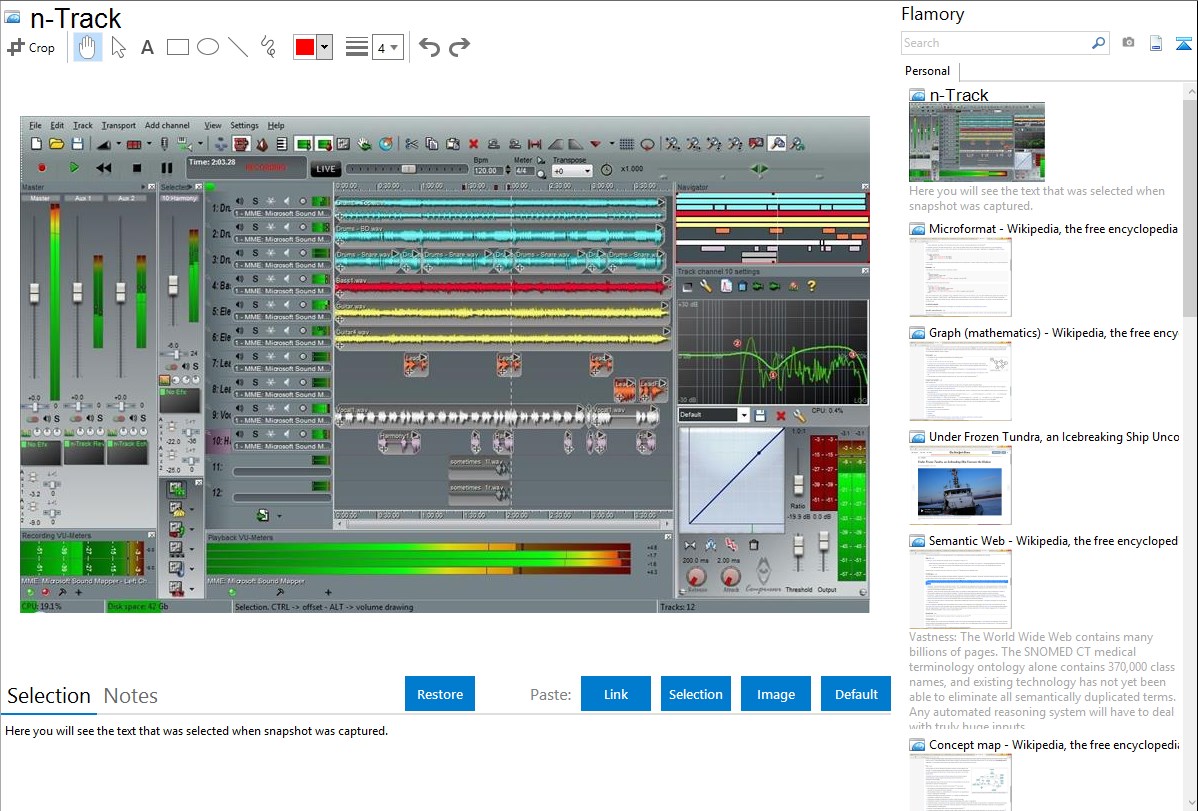Click the camera snapshot icon
The image size is (1198, 811).
click(1128, 43)
